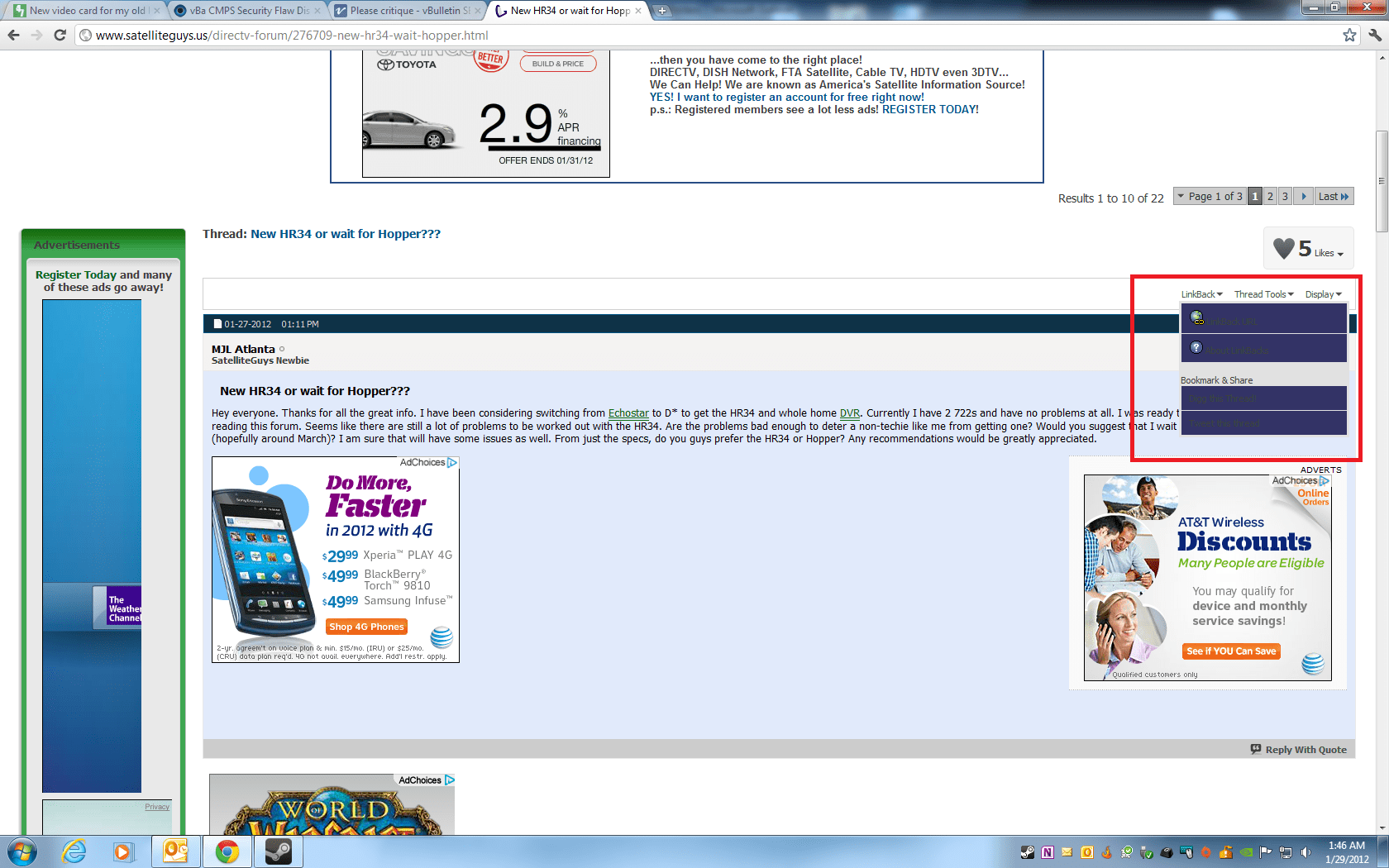Go to next page with the arrow button
The image size is (1389, 868).
[x=1303, y=196]
